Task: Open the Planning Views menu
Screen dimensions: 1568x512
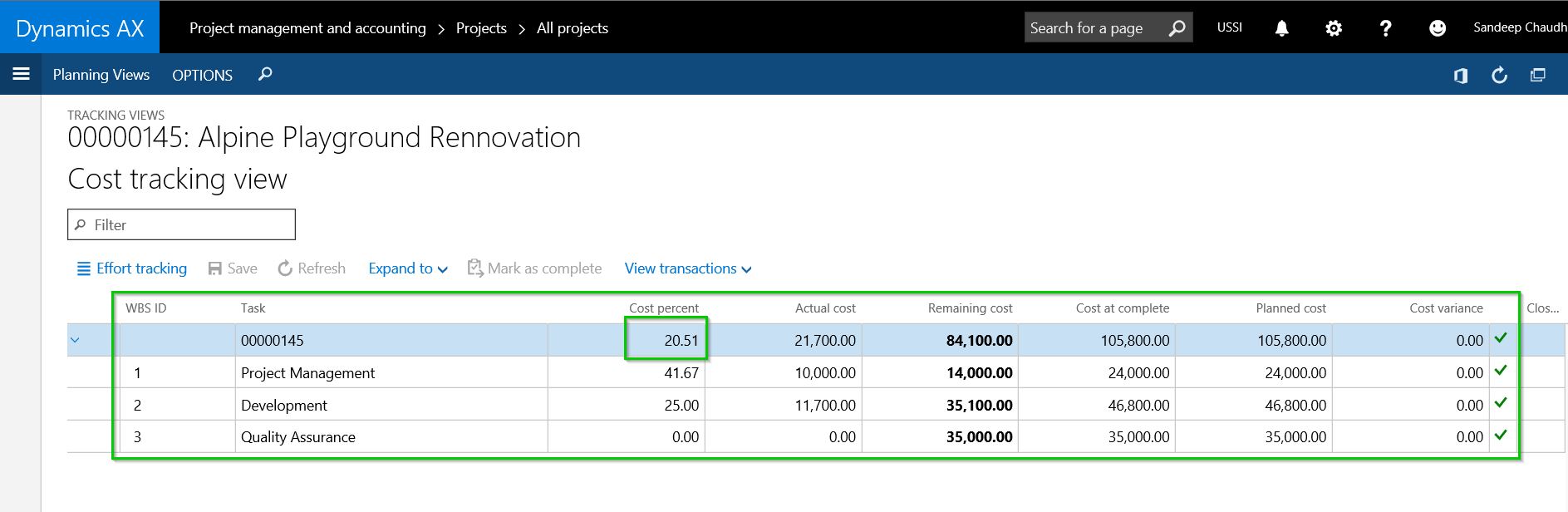Action: click(x=101, y=75)
